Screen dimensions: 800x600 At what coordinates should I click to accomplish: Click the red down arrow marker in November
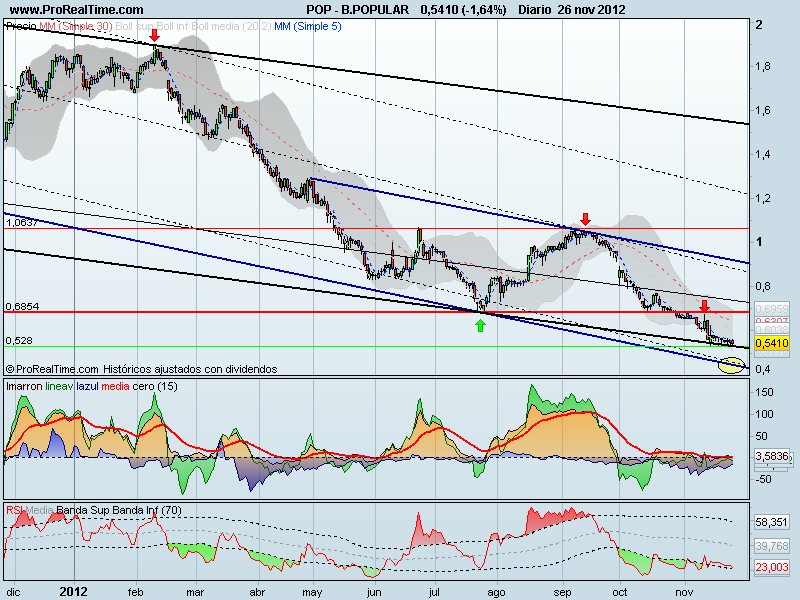pyautogui.click(x=704, y=306)
